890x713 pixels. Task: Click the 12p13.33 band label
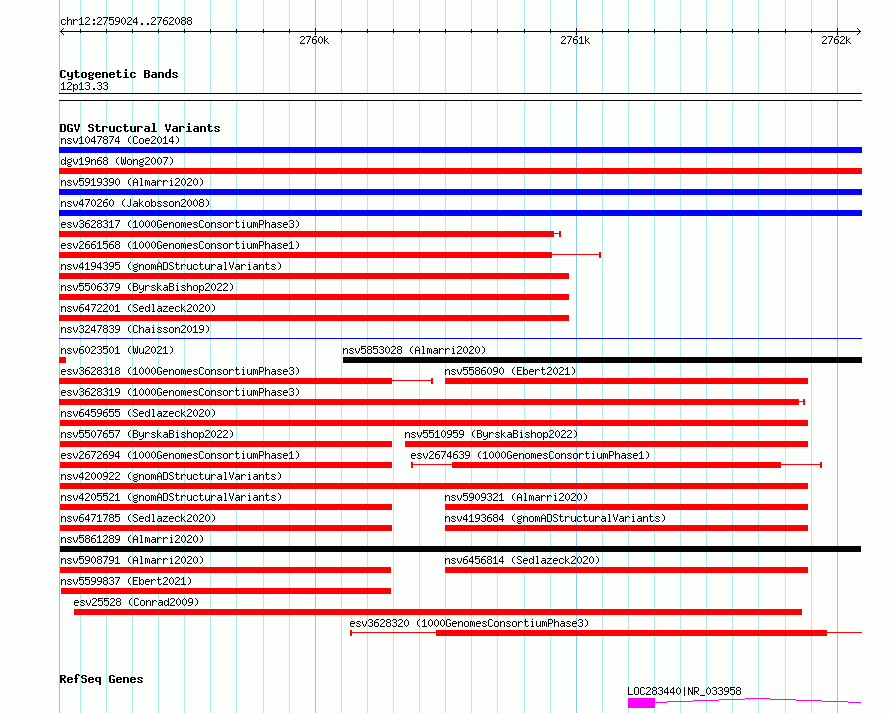point(84,86)
